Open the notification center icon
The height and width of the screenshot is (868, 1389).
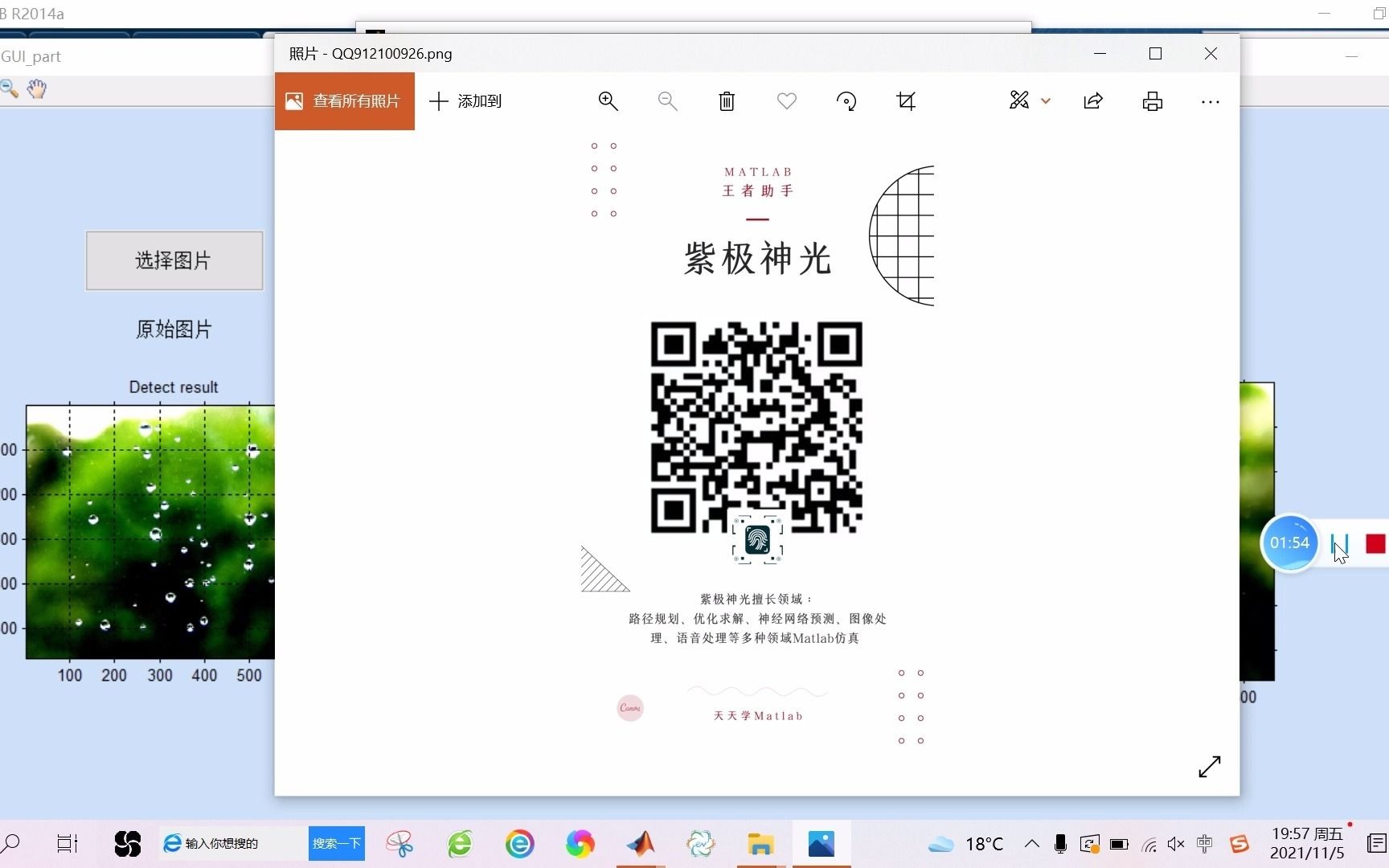(1376, 844)
